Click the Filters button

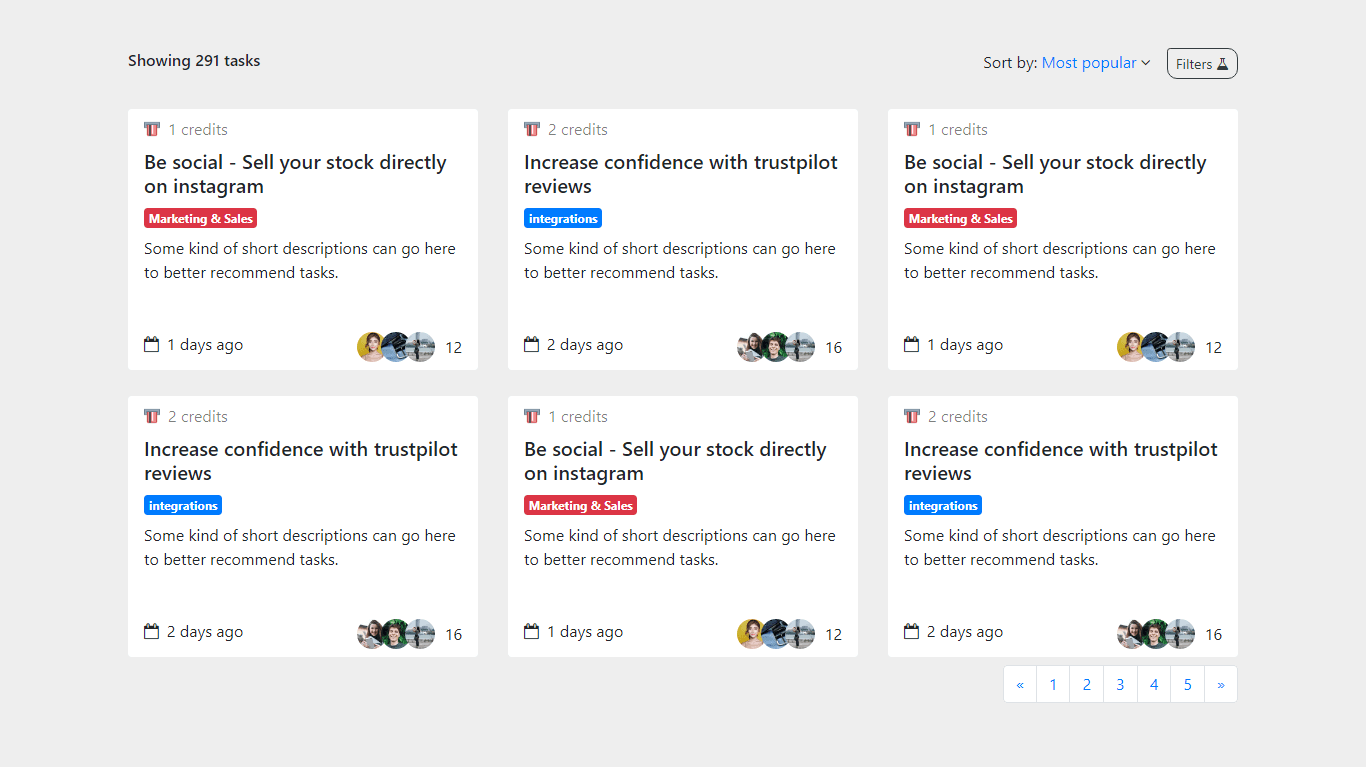click(x=1202, y=63)
